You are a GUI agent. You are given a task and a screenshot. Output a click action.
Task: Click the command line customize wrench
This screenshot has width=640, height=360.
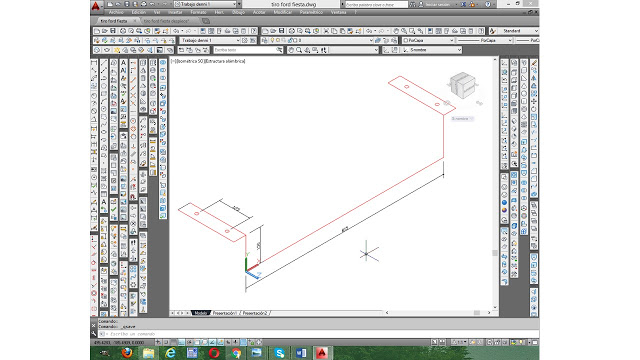93,333
